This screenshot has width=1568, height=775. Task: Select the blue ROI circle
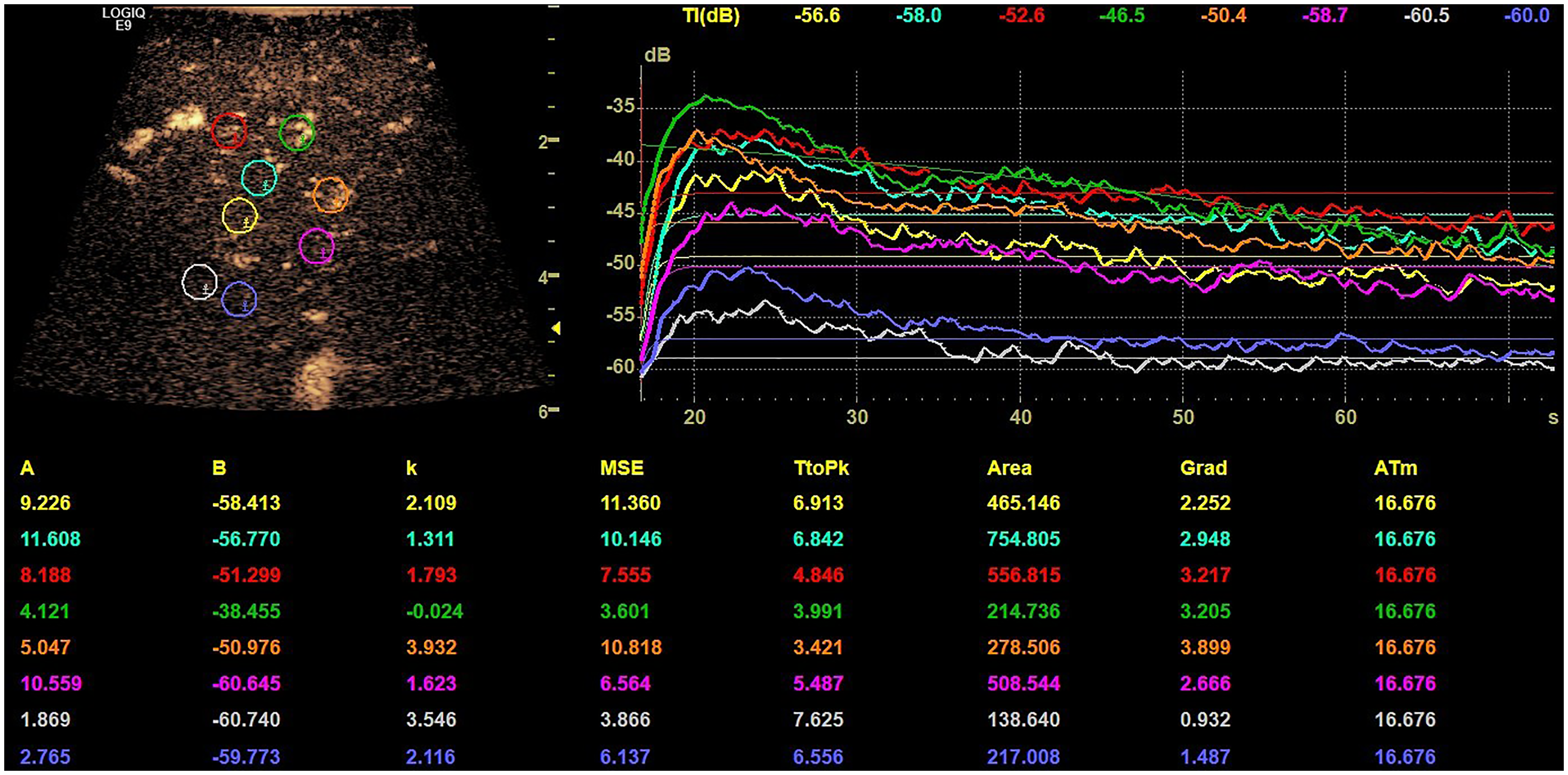click(239, 300)
